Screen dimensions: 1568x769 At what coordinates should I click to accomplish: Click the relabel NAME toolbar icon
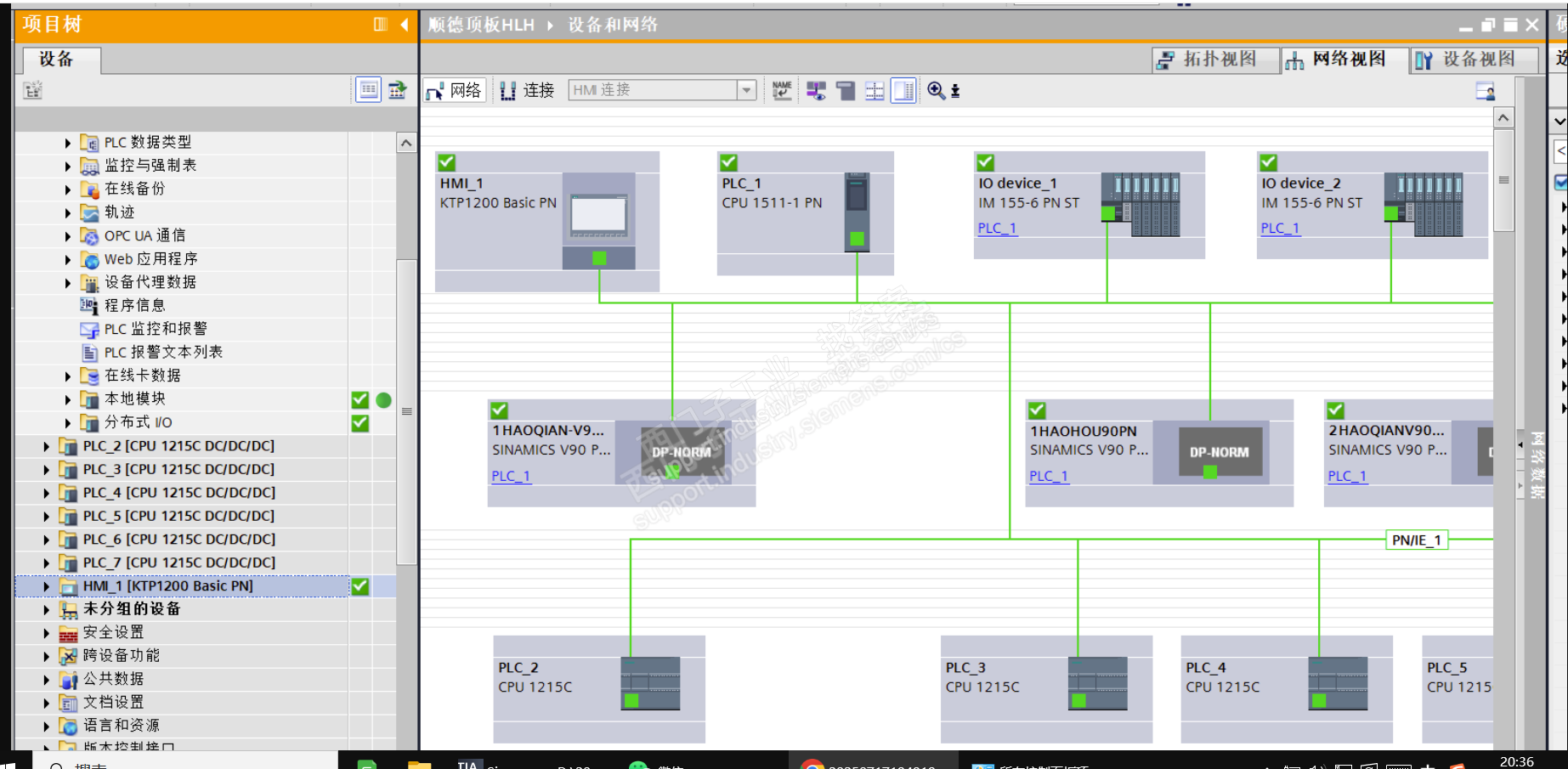tap(782, 90)
